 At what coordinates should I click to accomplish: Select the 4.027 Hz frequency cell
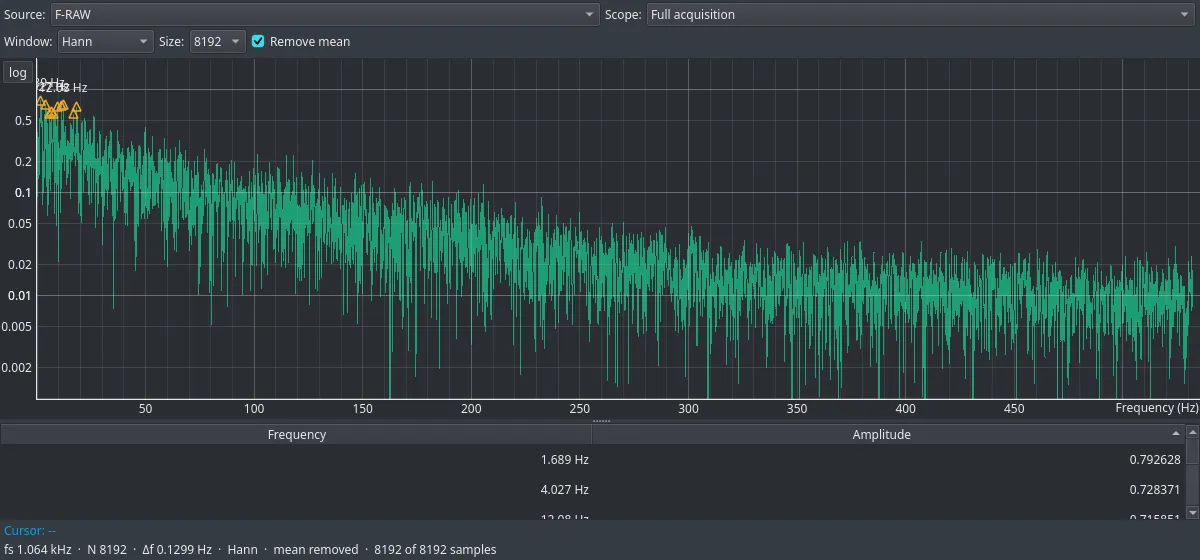click(296, 489)
